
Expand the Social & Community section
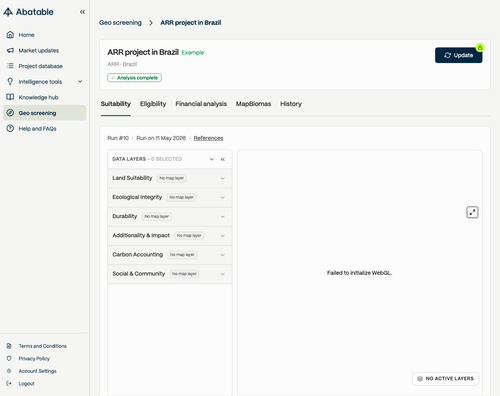pos(223,274)
